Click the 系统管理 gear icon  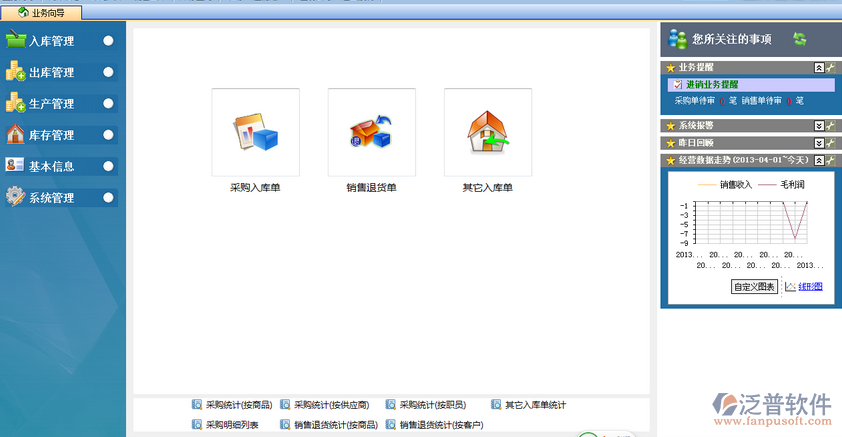15,196
